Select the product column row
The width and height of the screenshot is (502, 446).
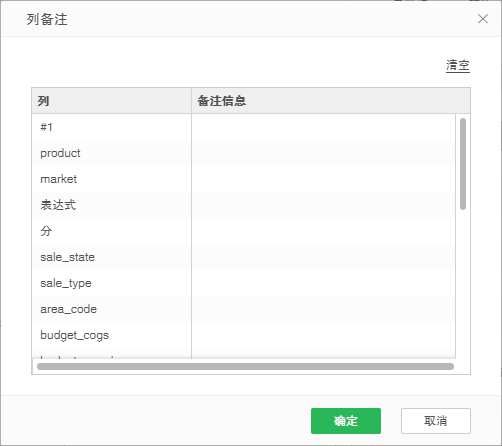[112, 153]
